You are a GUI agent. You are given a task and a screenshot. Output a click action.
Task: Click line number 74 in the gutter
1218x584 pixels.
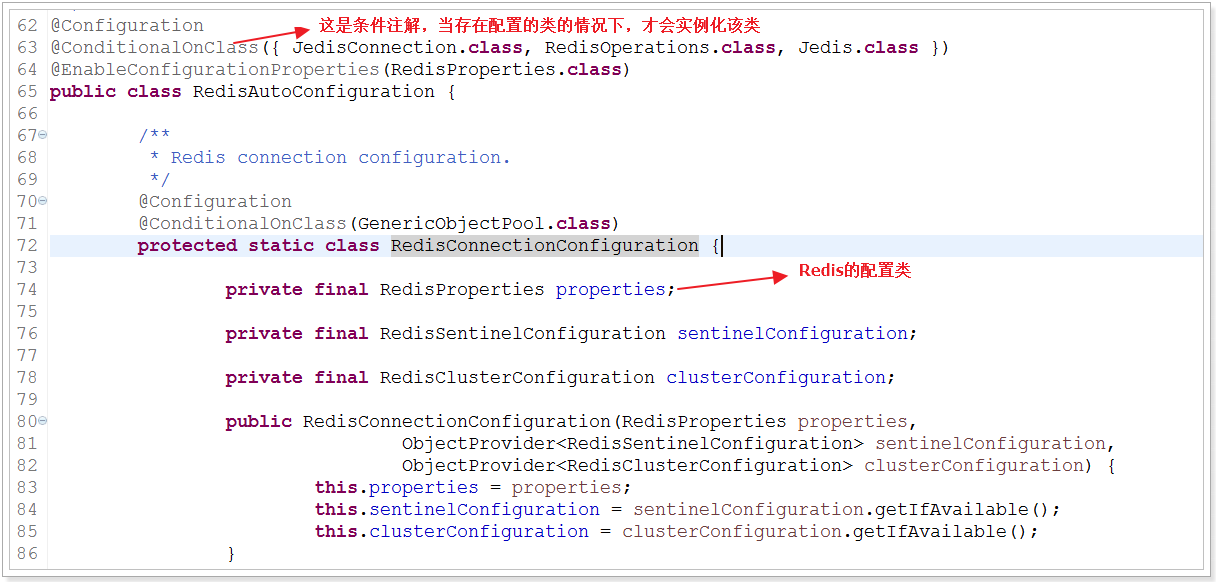click(27, 290)
